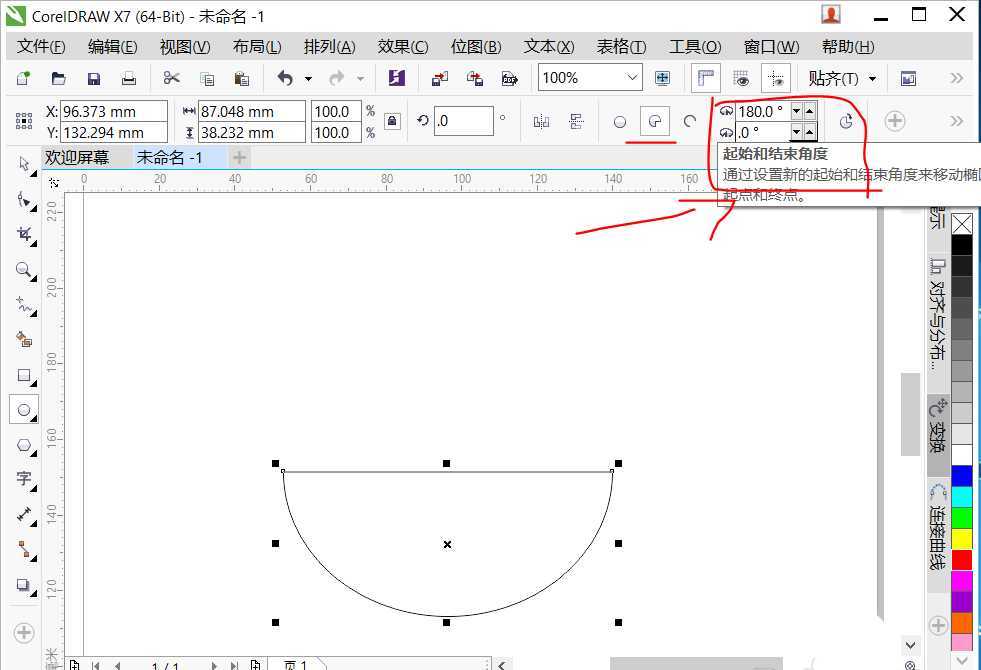Select the Crop tool
This screenshot has height=670, width=981.
click(23, 235)
